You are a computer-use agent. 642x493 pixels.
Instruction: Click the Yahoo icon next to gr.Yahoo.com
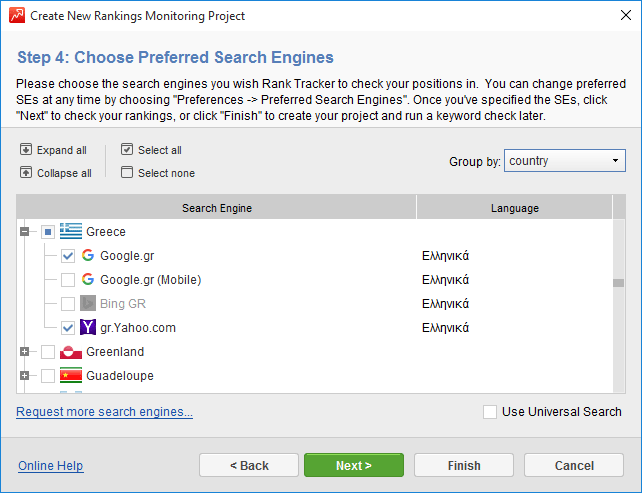coord(88,328)
